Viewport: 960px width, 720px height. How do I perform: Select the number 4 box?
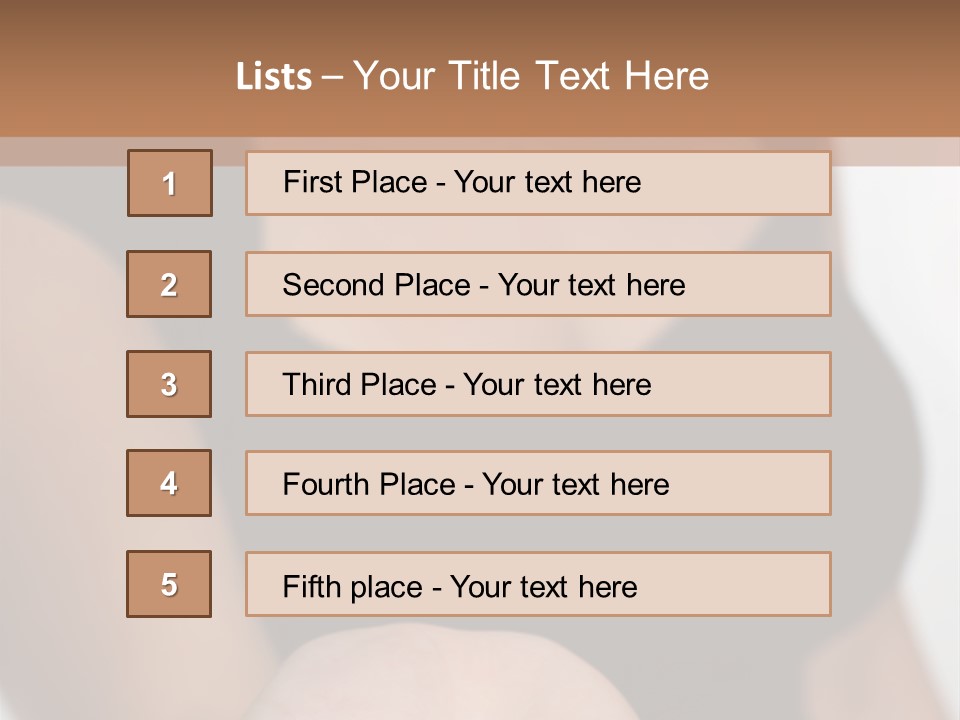click(x=169, y=483)
